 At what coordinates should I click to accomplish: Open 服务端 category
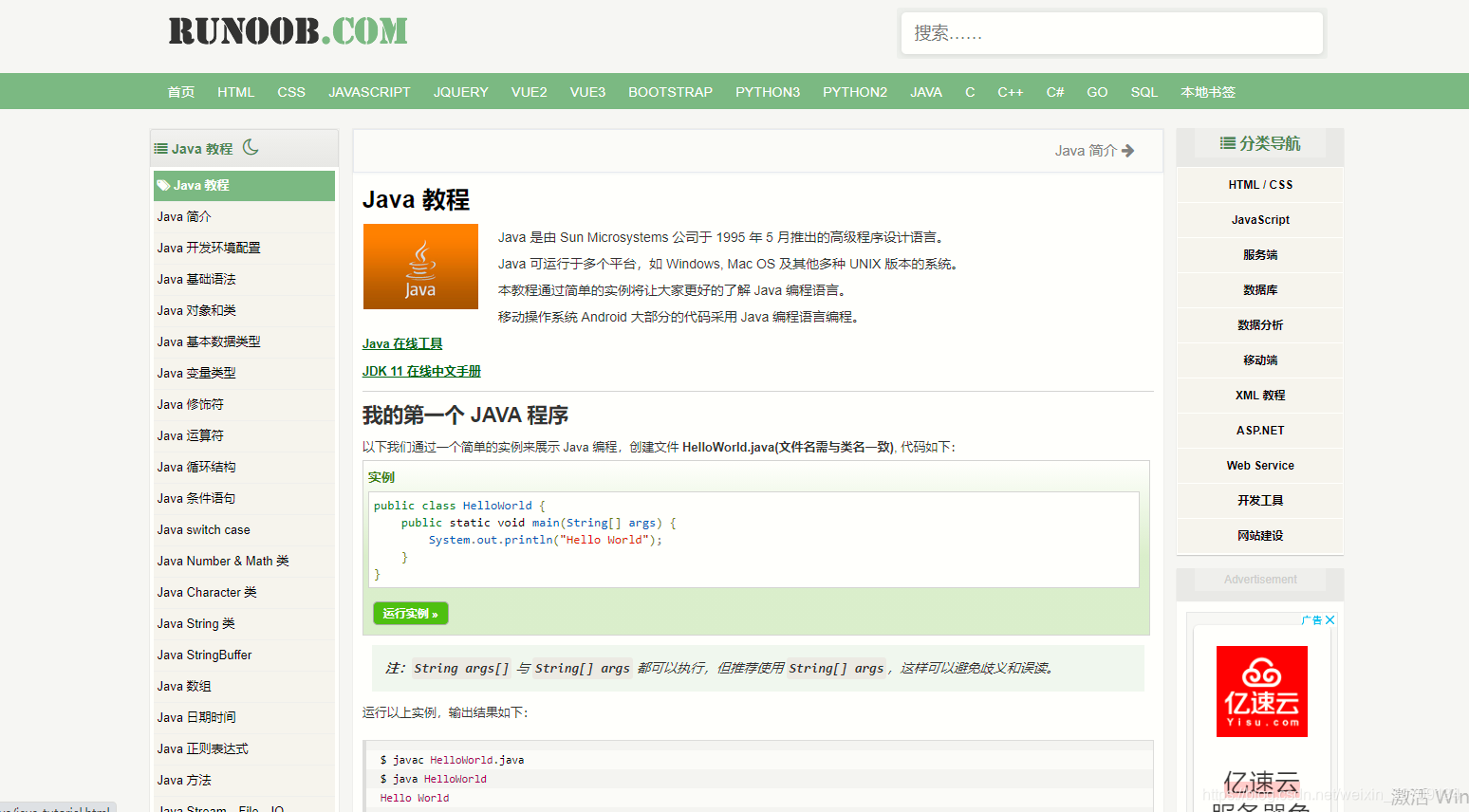coord(1260,255)
